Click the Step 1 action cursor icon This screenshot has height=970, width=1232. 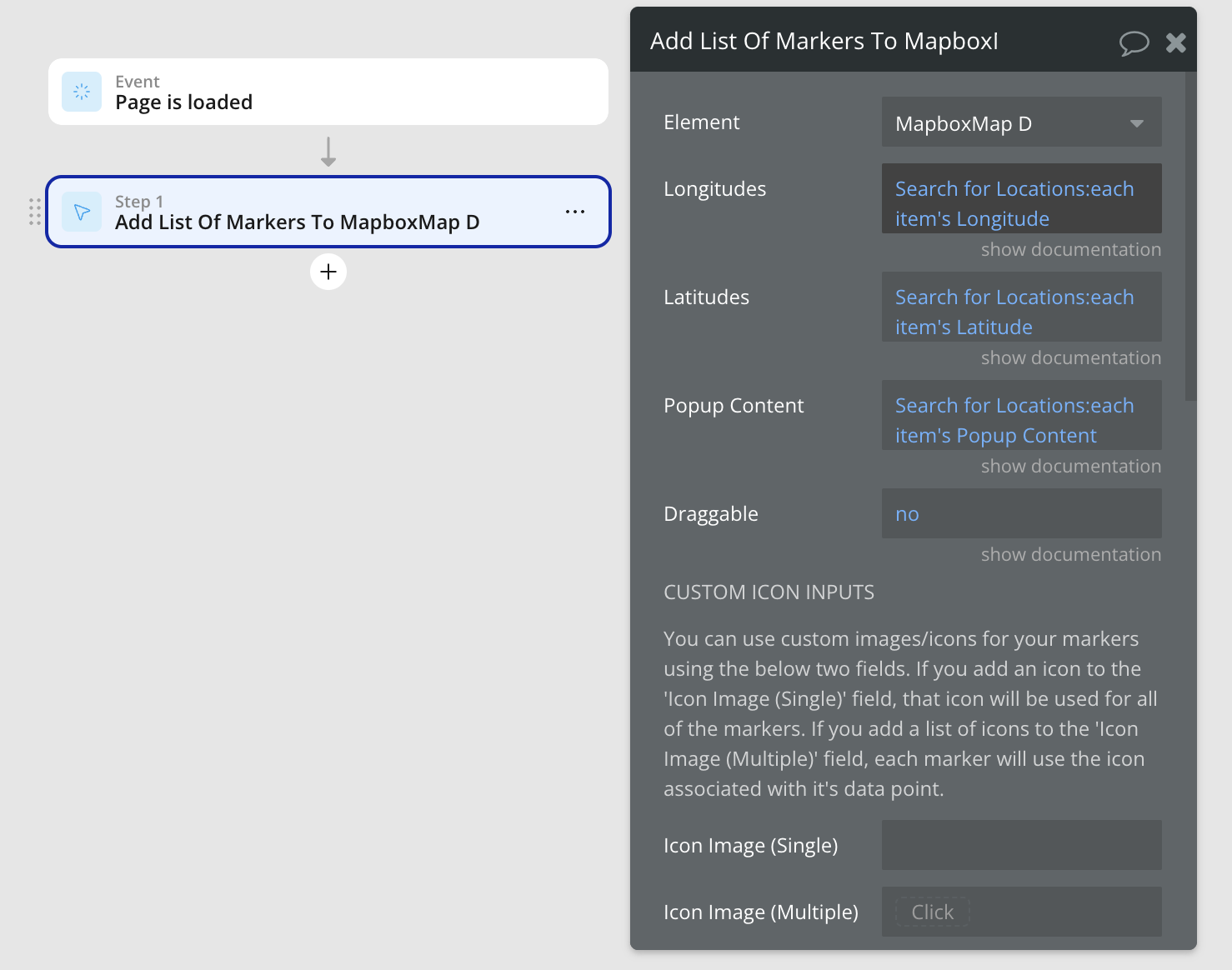tap(82, 212)
